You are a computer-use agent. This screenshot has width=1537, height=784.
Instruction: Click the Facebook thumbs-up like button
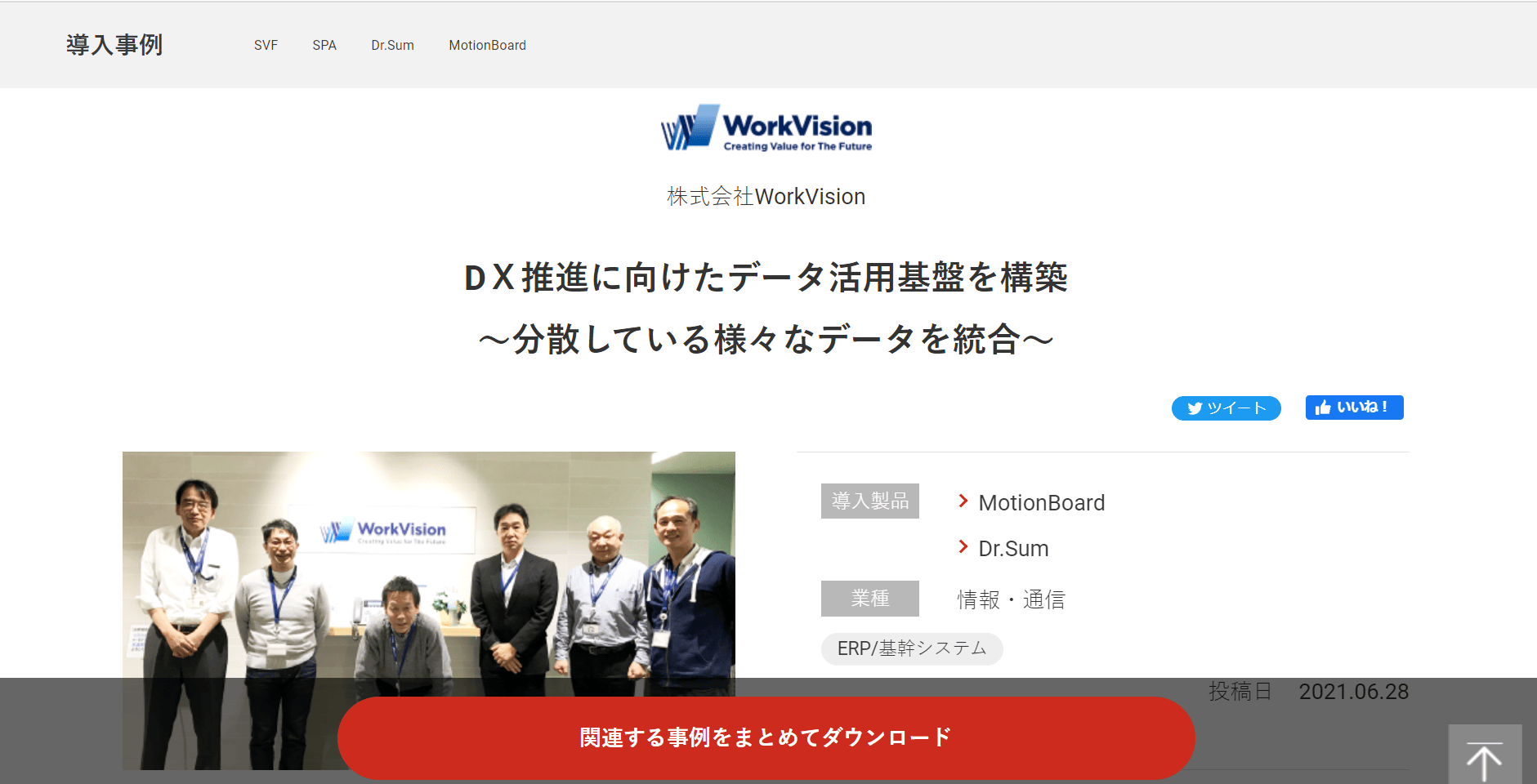1354,408
